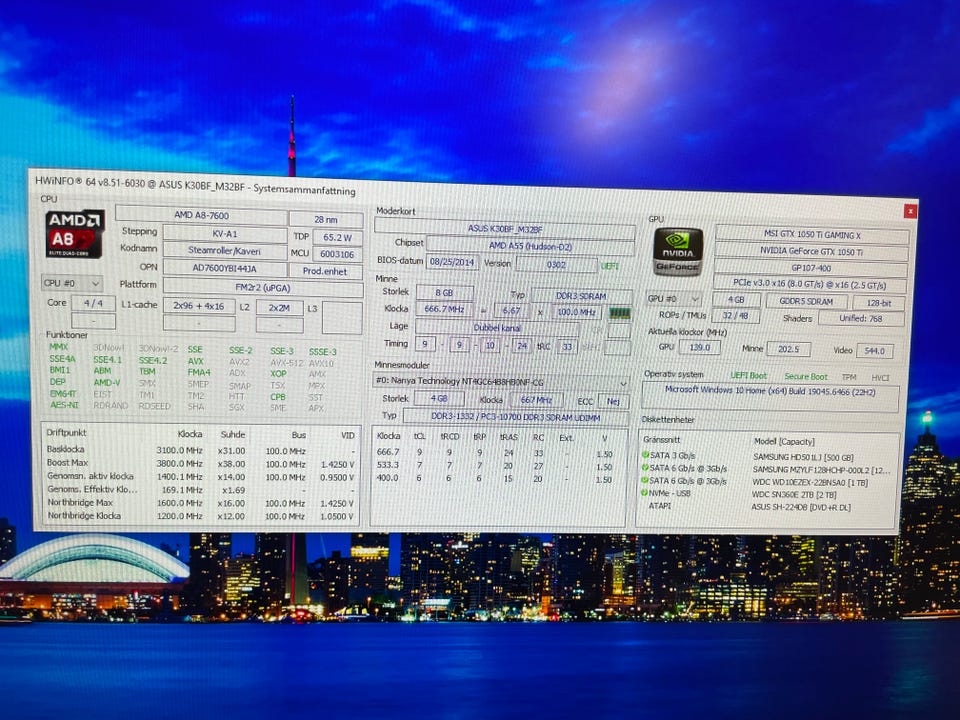
Task: Click the PCIe v3.0 x16 link field
Action: (809, 285)
